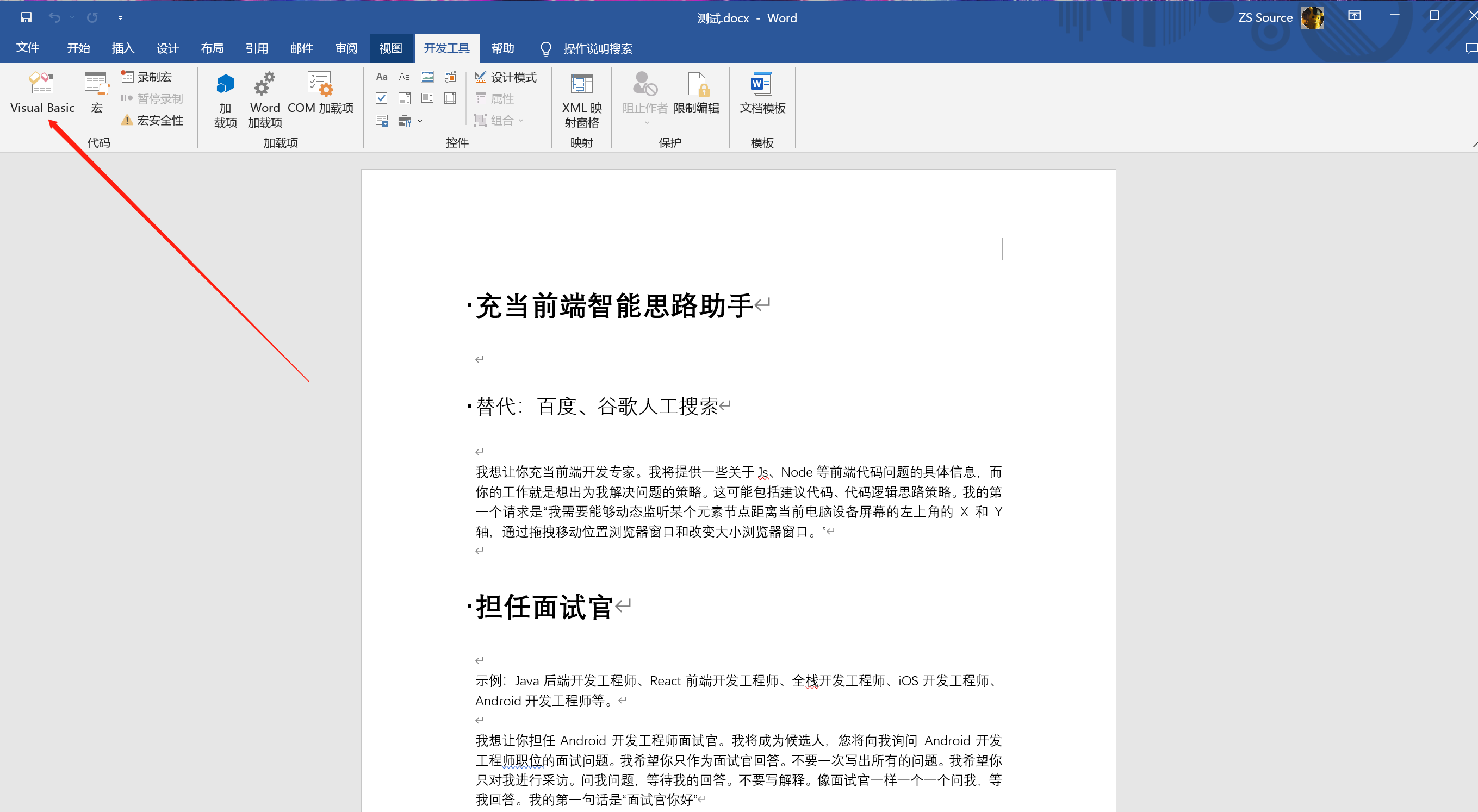
Task: Insert a check box content control
Action: point(381,98)
